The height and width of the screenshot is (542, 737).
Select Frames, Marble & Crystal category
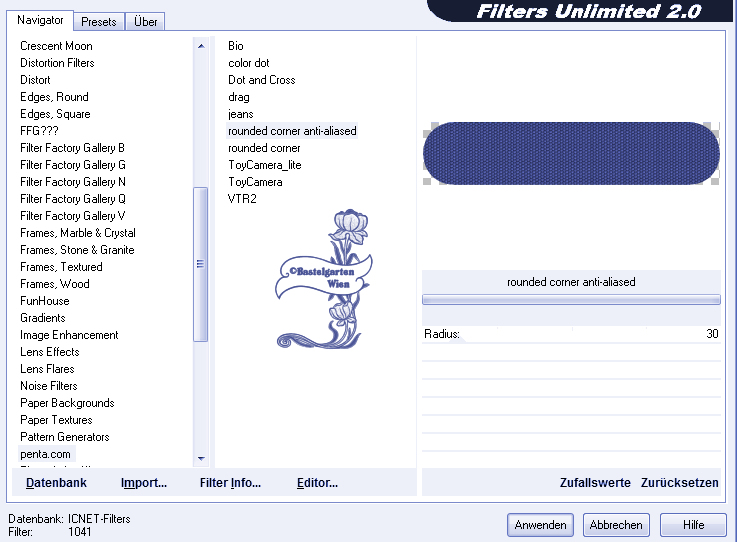78,233
